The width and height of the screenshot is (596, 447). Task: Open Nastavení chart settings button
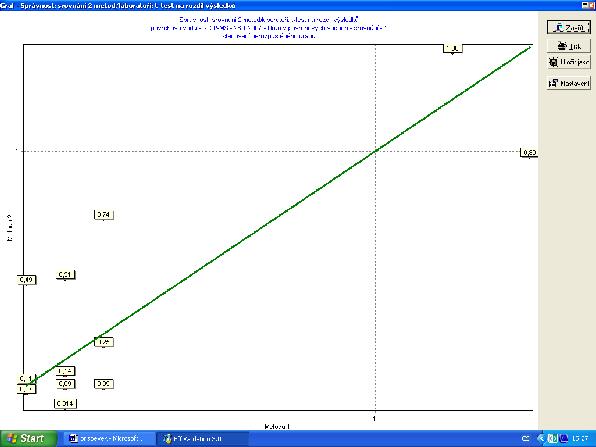[569, 82]
